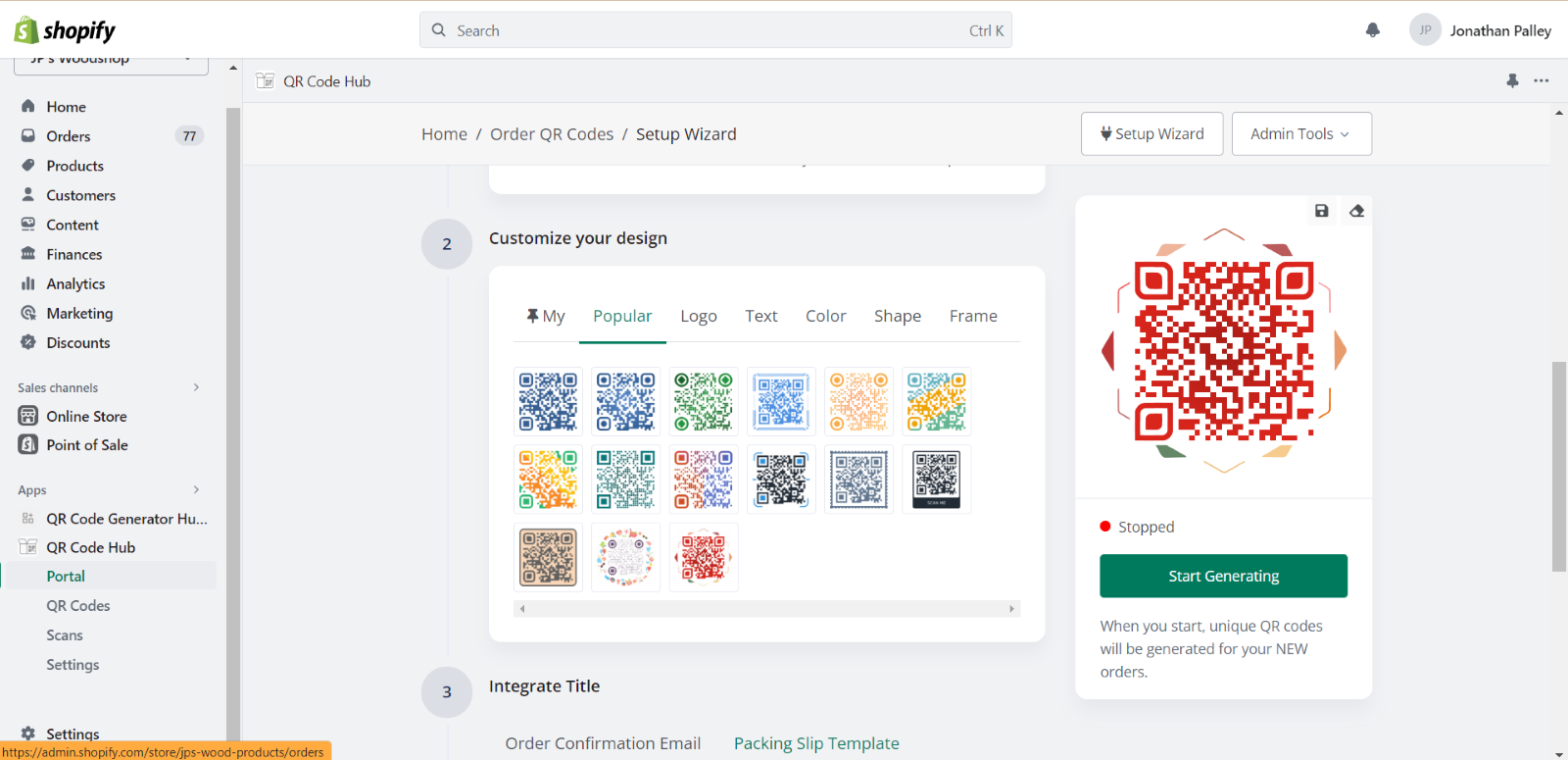Click the Content sidebar icon
This screenshot has width=1568, height=760.
tap(28, 224)
